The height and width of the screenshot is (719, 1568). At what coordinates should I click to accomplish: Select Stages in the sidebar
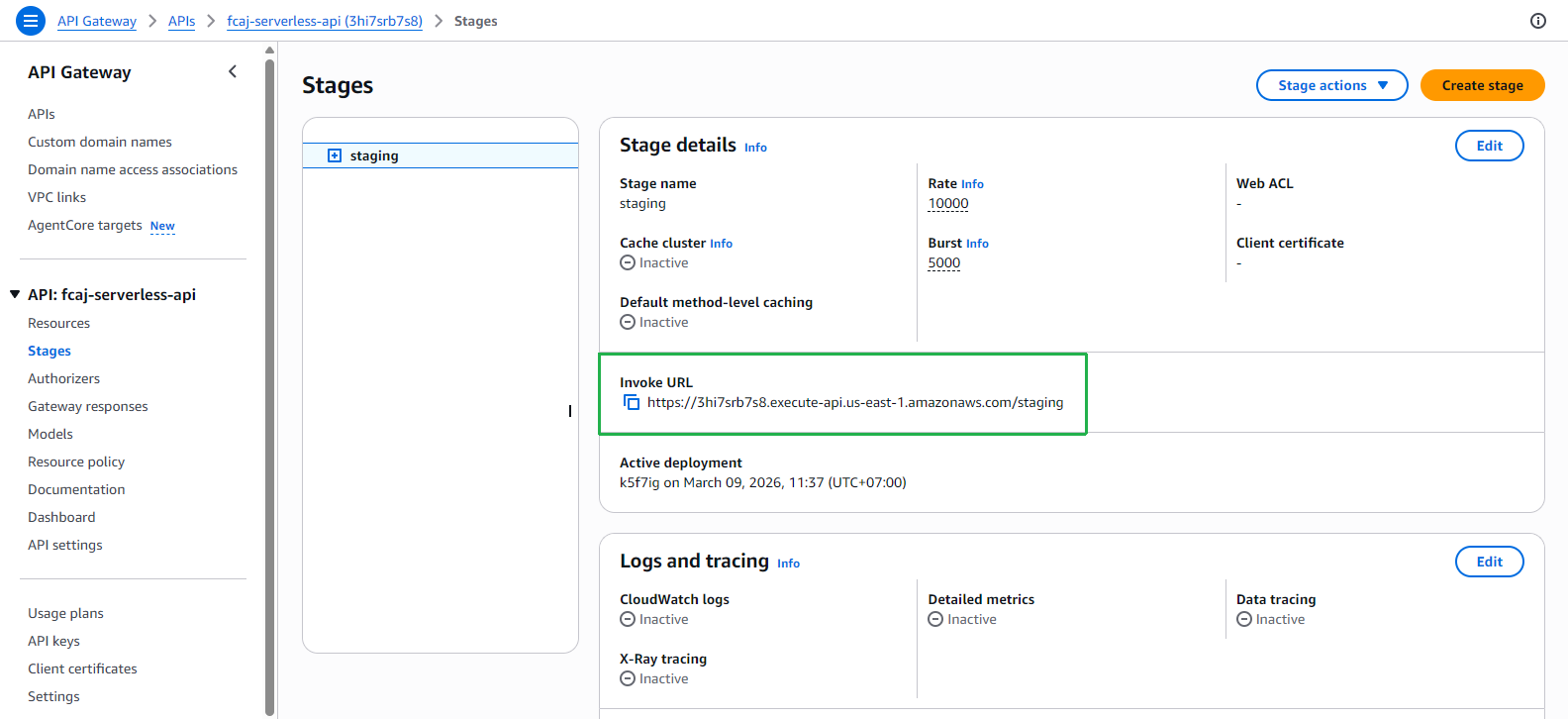point(49,351)
